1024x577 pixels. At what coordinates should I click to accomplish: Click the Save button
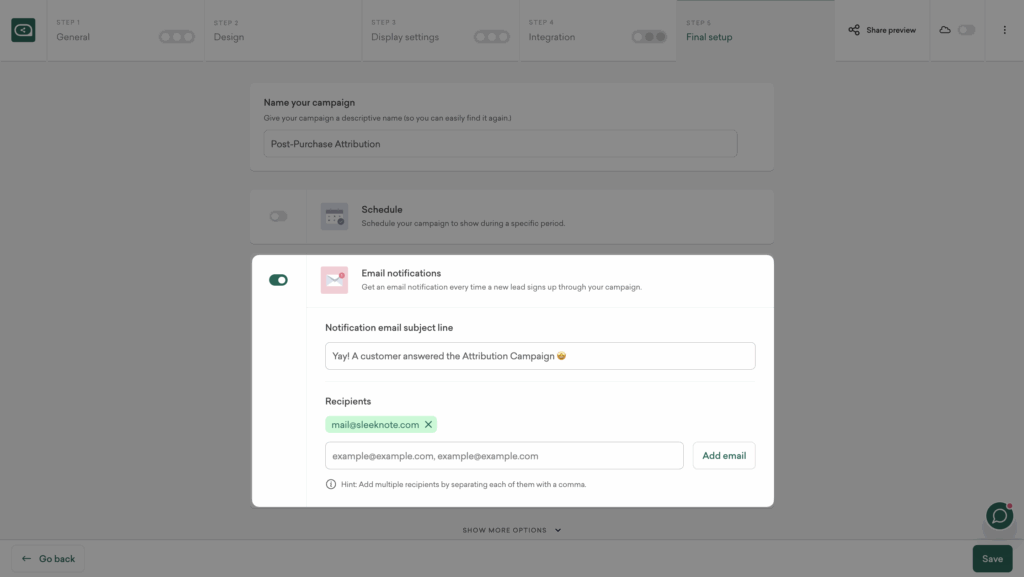pos(992,558)
